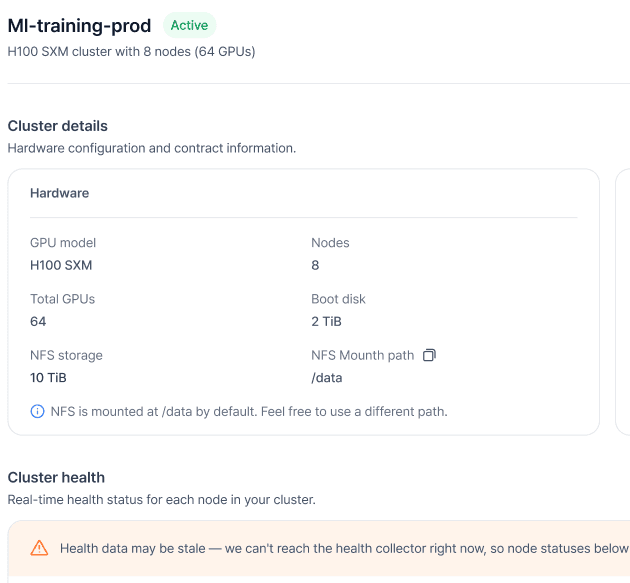Click the Real-time health status description
630x583 pixels.
pyautogui.click(x=162, y=499)
